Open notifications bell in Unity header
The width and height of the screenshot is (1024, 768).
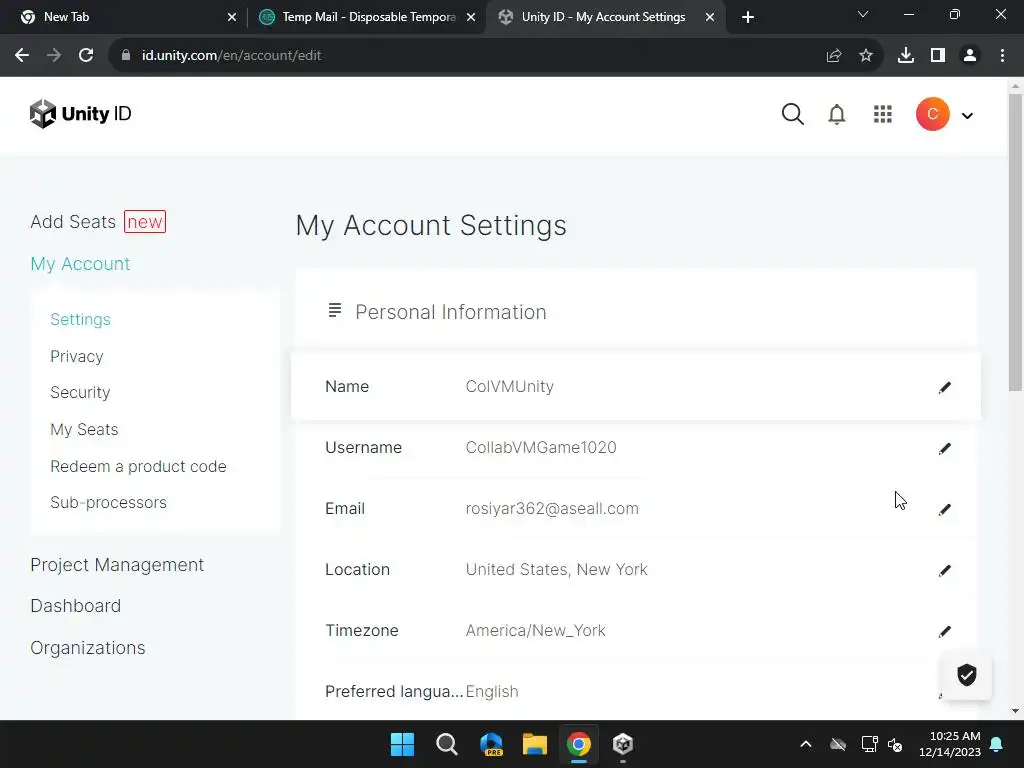coord(837,114)
